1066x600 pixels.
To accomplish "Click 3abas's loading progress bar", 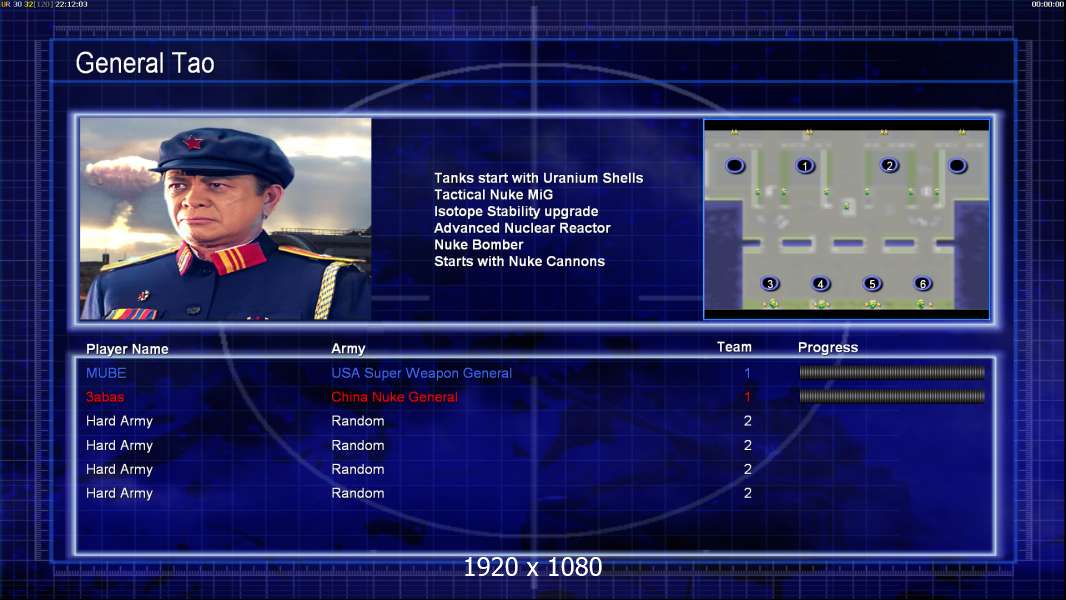I will 892,396.
